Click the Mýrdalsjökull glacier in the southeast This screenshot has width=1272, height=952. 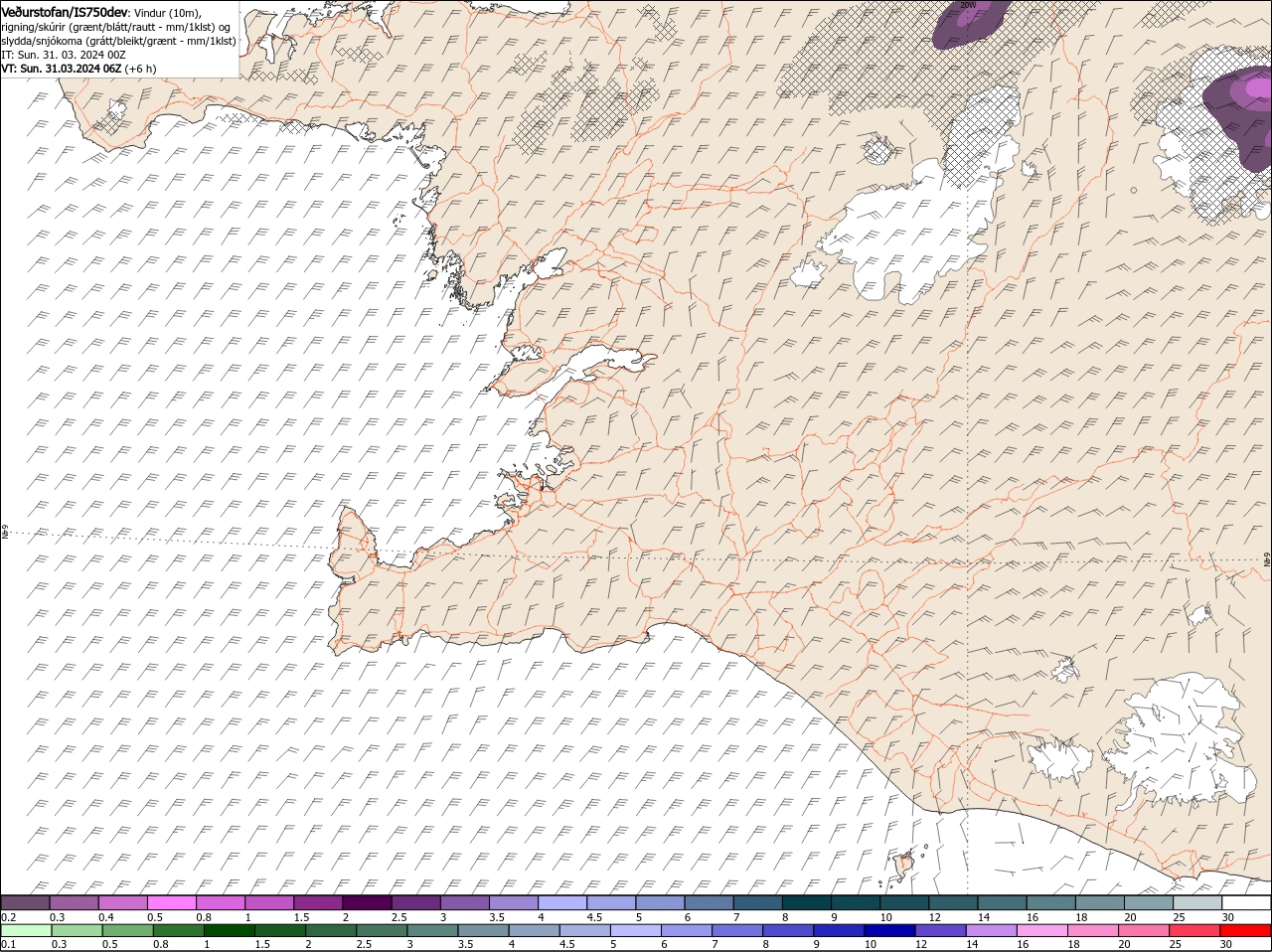(x=1183, y=740)
